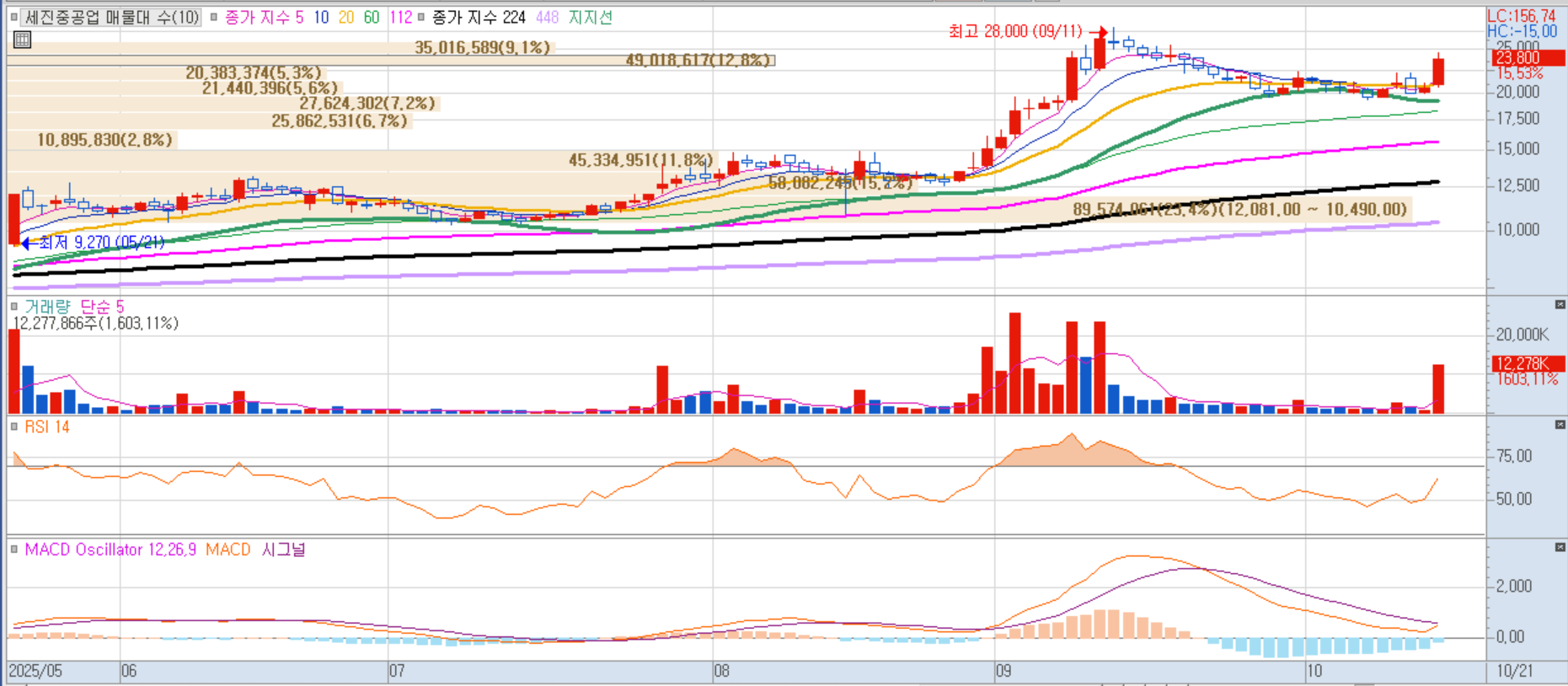Toggle square marker beside 거래량 label
The width and height of the screenshot is (1568, 686).
point(13,306)
